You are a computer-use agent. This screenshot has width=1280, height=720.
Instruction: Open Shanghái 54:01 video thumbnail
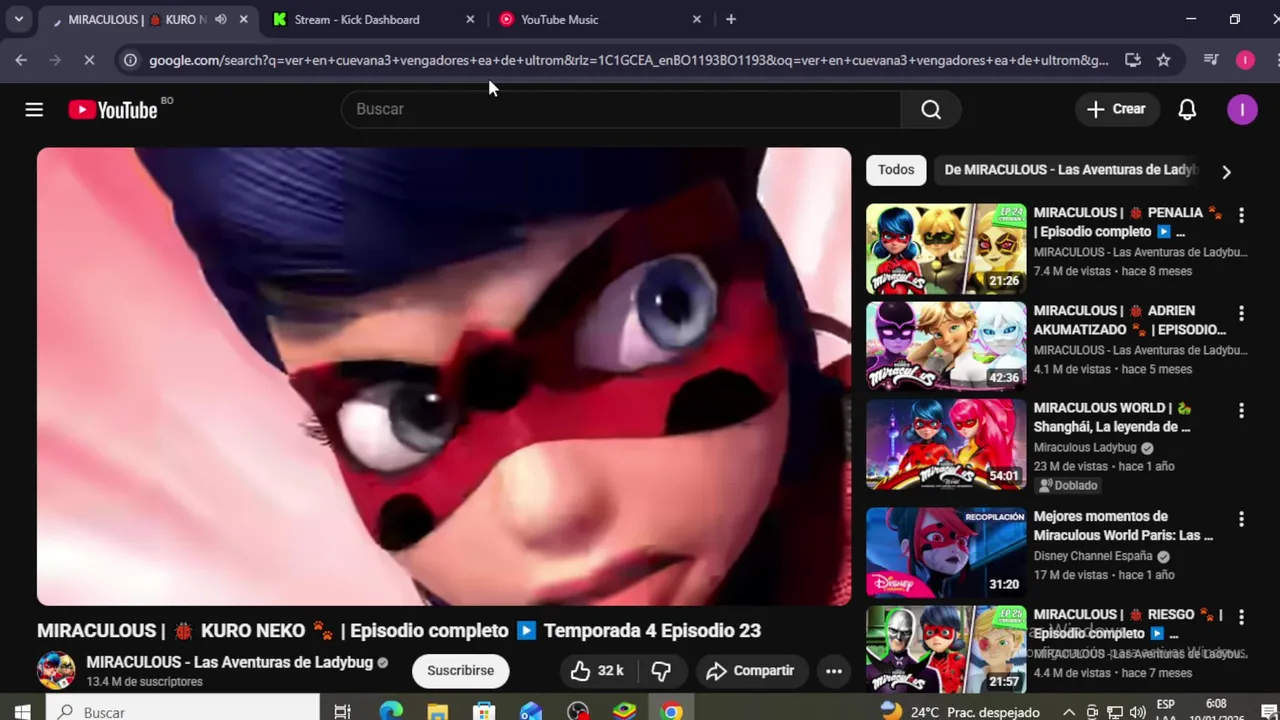[x=946, y=445]
